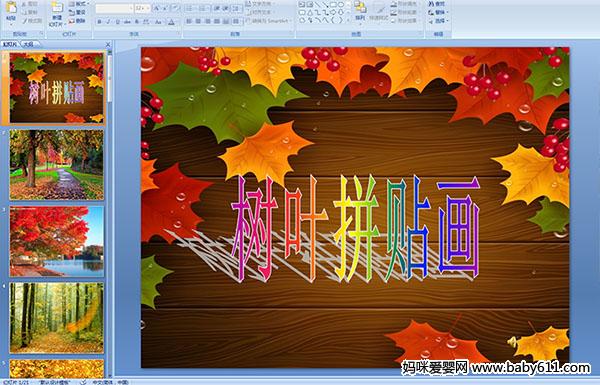This screenshot has width=600, height=385.
Task: Click the Character Spacing icon
Action: pyautogui.click(x=147, y=22)
